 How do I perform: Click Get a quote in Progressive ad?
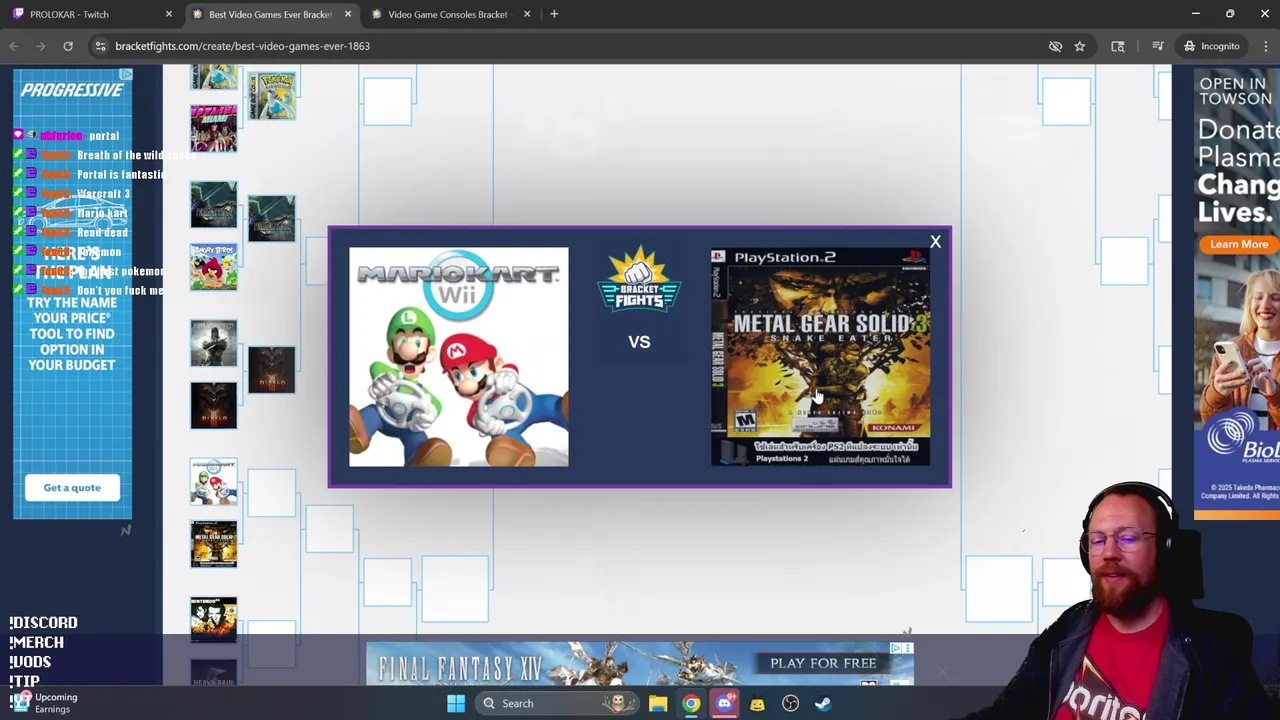[72, 487]
